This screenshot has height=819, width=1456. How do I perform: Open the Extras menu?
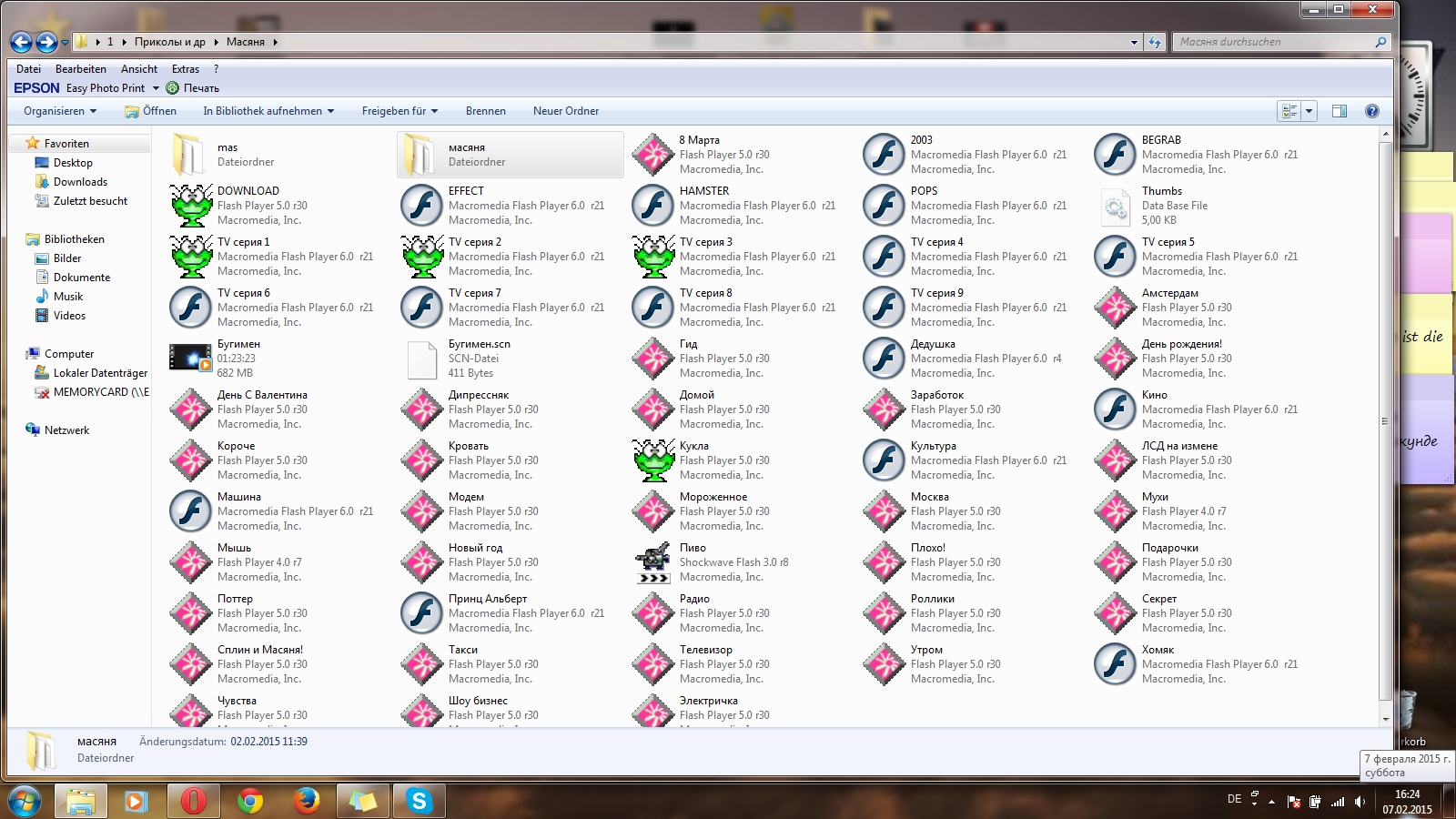point(186,69)
